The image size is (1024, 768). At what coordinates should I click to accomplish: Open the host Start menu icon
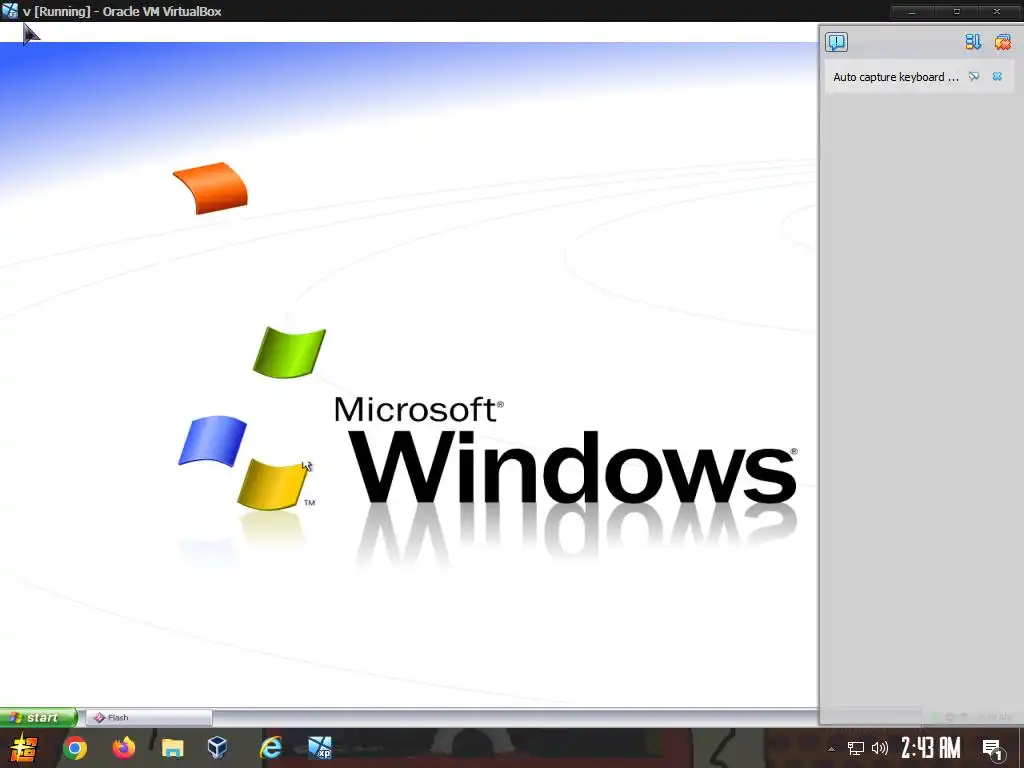[24, 748]
